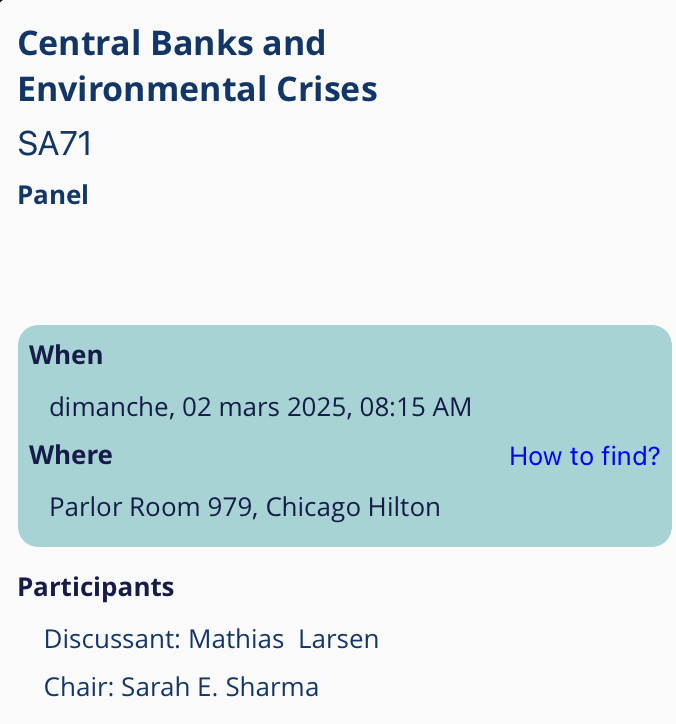Image resolution: width=676 pixels, height=724 pixels.
Task: Click the word 'Larsen'
Action: pos(339,639)
